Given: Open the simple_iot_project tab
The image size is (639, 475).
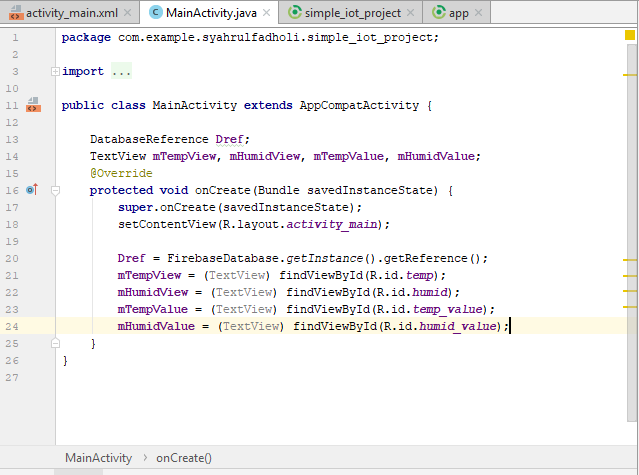Looking at the screenshot, I should point(351,13).
